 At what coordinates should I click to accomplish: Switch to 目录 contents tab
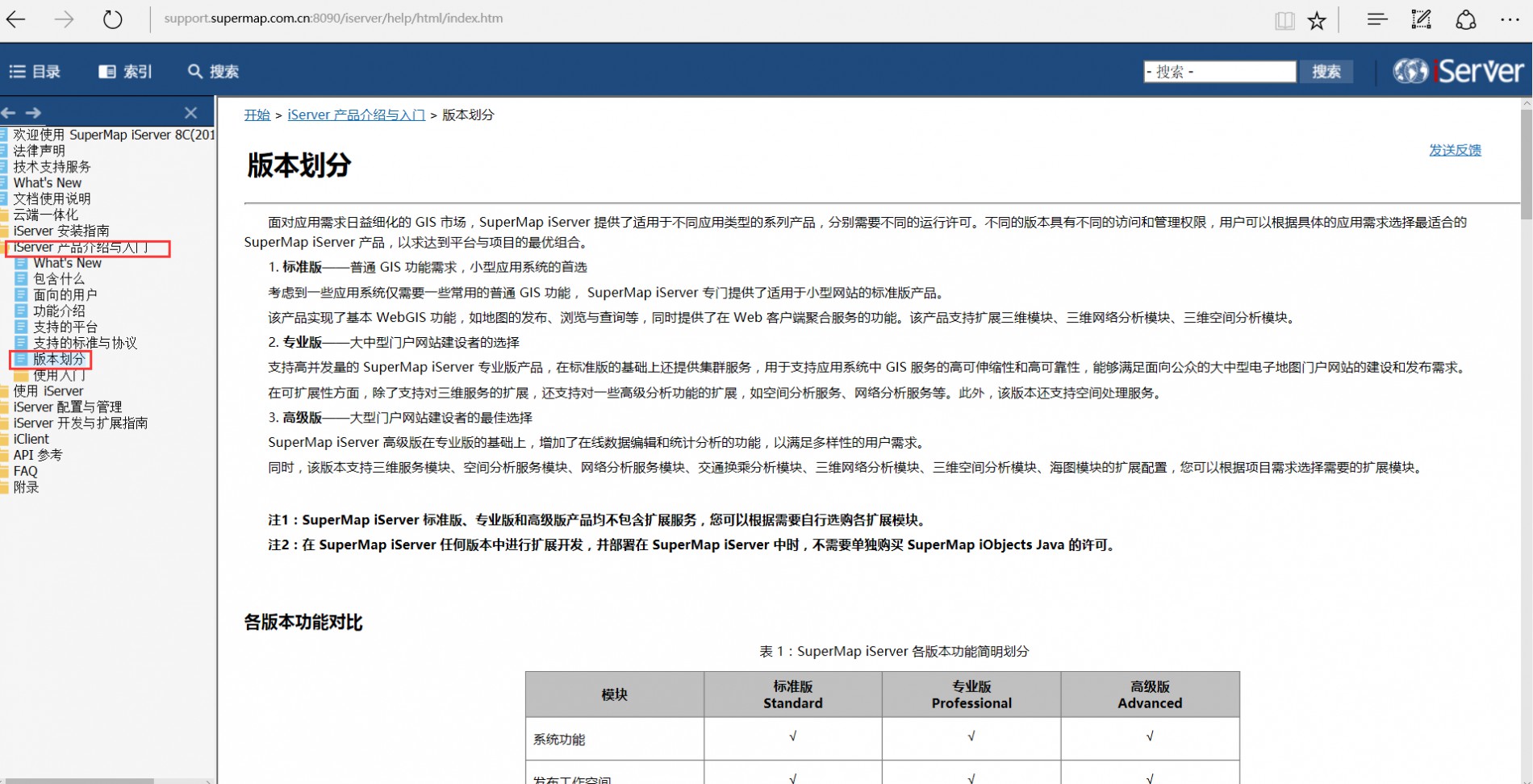point(35,72)
